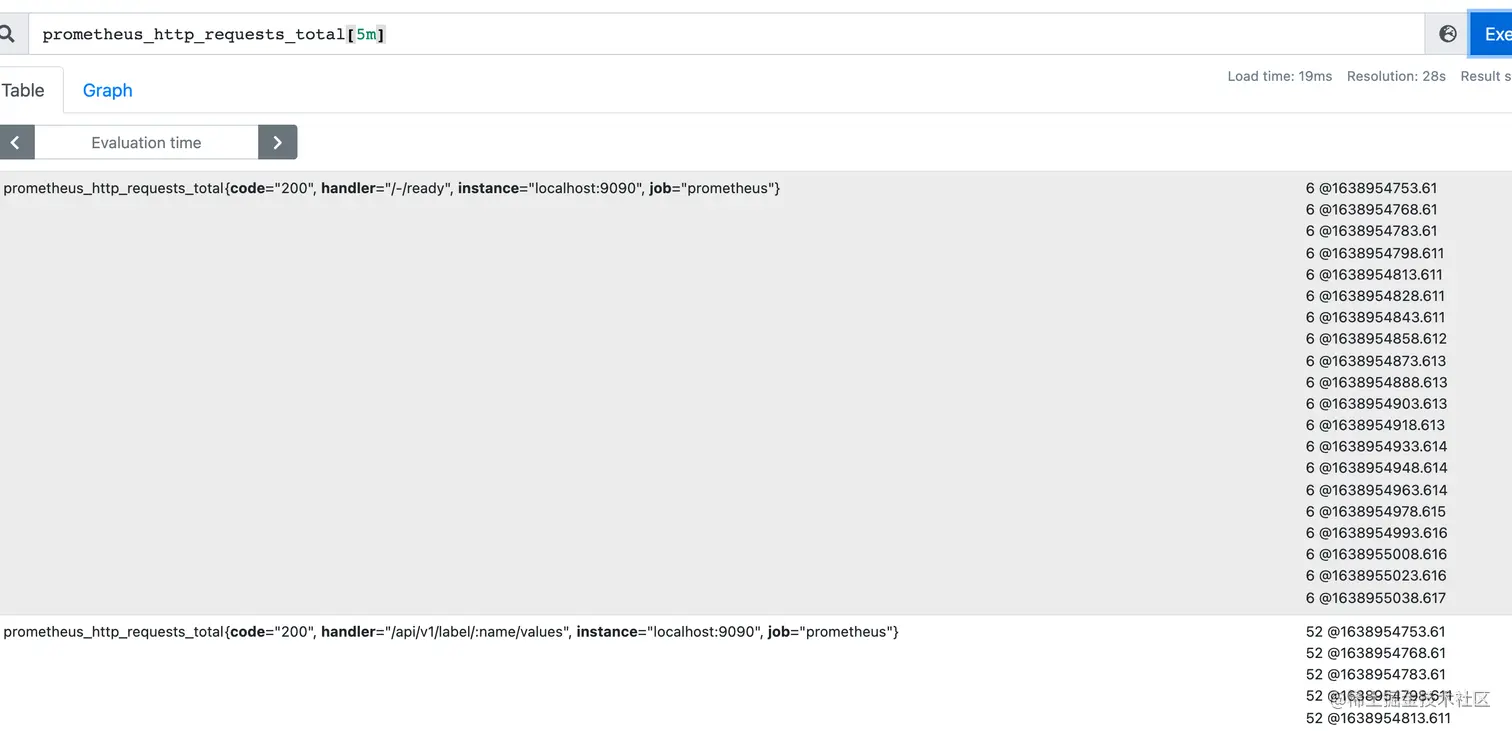Click the sample value 6 @1638954828.611

1375,296
